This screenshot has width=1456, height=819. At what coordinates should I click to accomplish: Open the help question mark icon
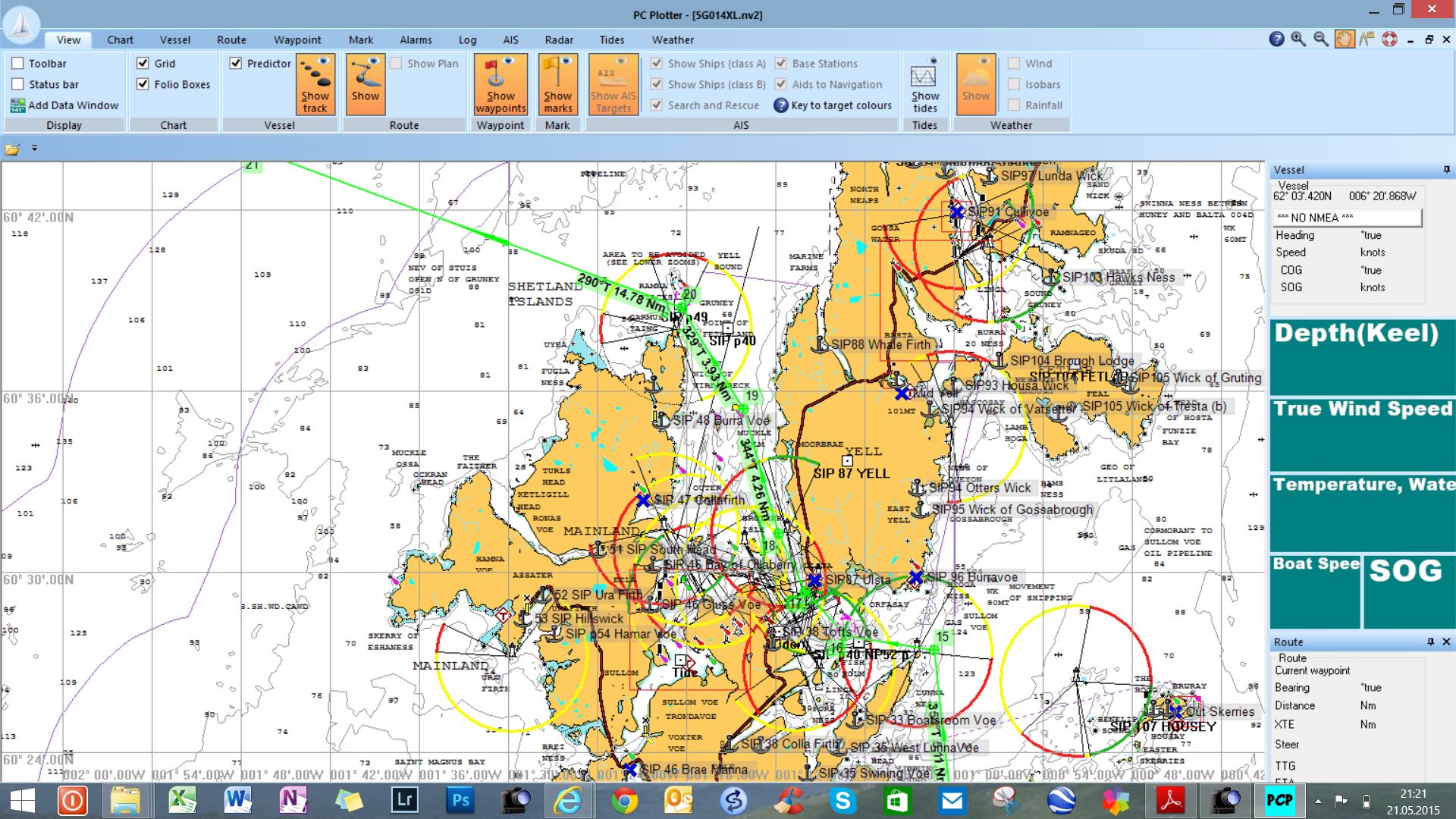click(1276, 39)
